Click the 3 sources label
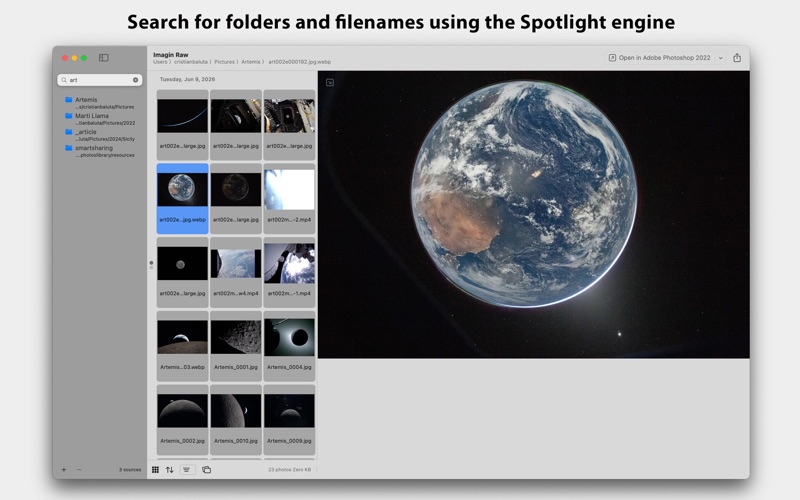This screenshot has height=500, width=800. (130, 469)
